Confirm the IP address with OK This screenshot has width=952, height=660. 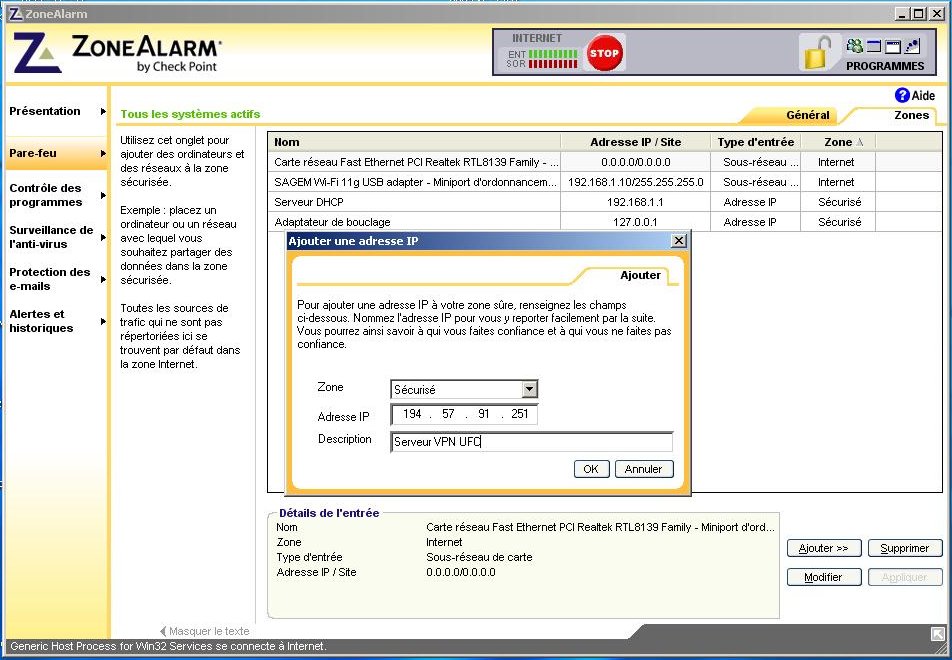[590, 469]
